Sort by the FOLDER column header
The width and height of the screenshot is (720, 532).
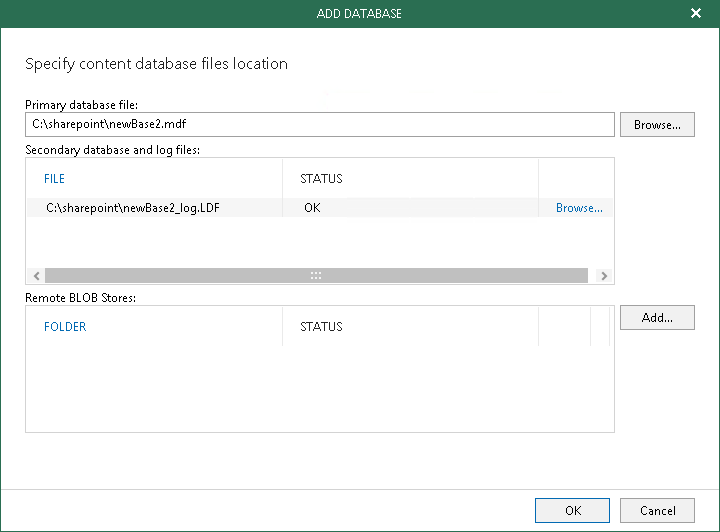tap(65, 327)
